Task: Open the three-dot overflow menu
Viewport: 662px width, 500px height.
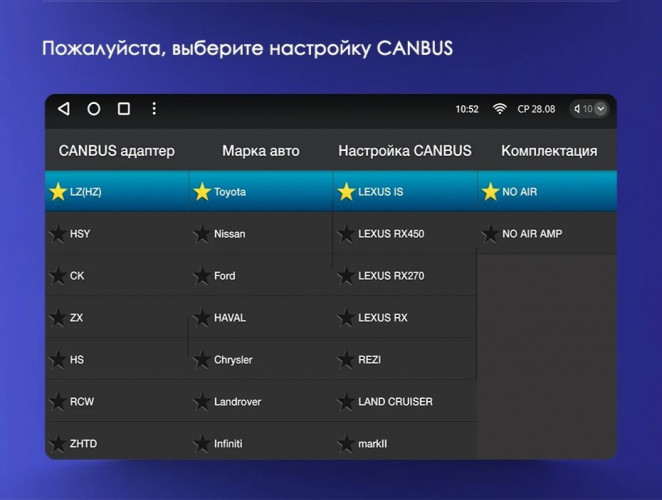Action: point(154,109)
